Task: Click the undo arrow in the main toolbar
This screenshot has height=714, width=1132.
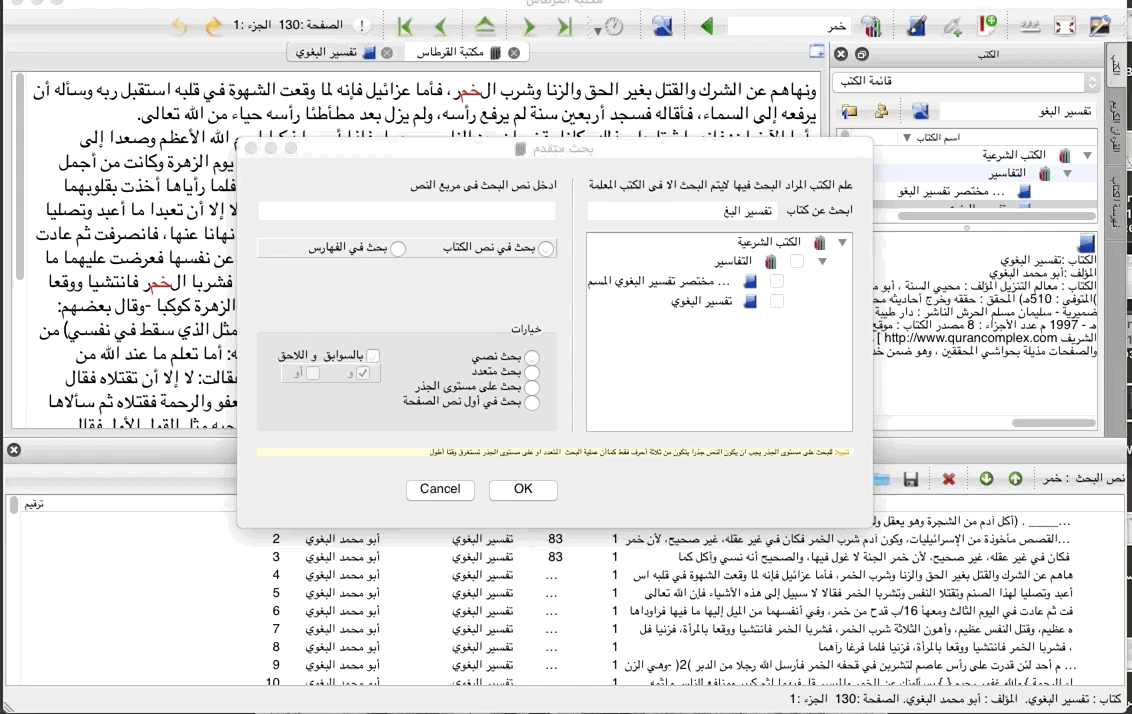Action: 178,27
